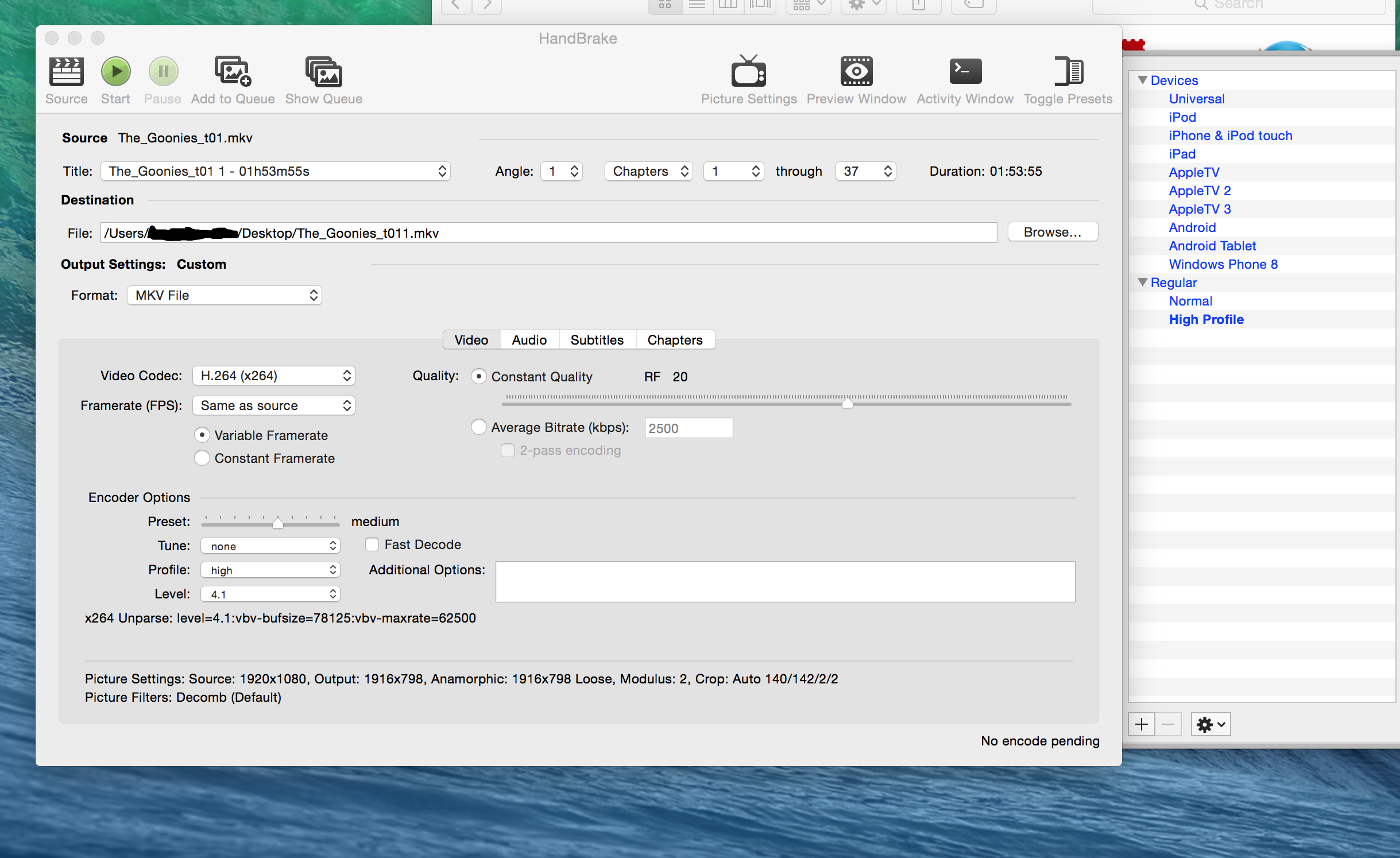Click the encoder Preset slider handle
This screenshot has width=1400, height=858.
278,523
